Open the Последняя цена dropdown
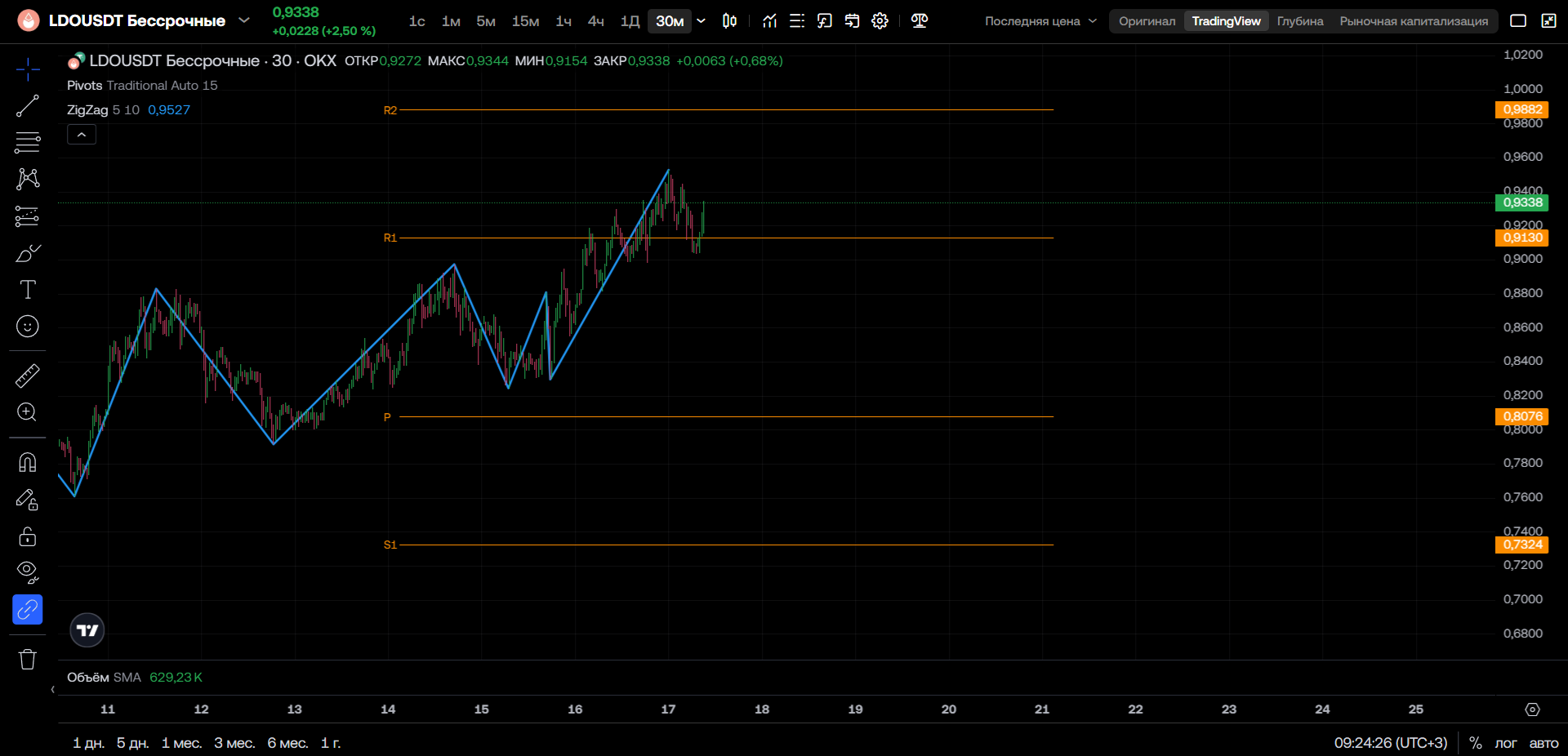This screenshot has width=1568, height=756. 1040,21
